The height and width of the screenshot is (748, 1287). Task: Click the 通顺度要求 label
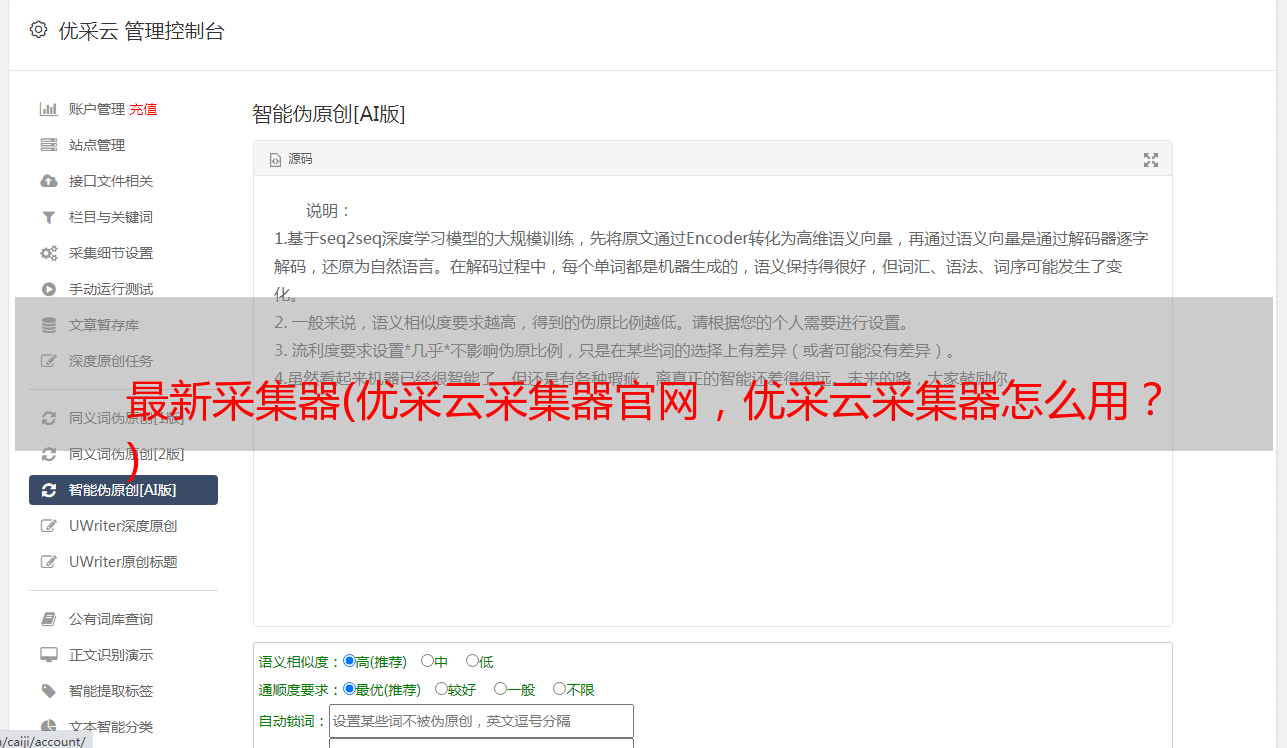click(x=300, y=690)
